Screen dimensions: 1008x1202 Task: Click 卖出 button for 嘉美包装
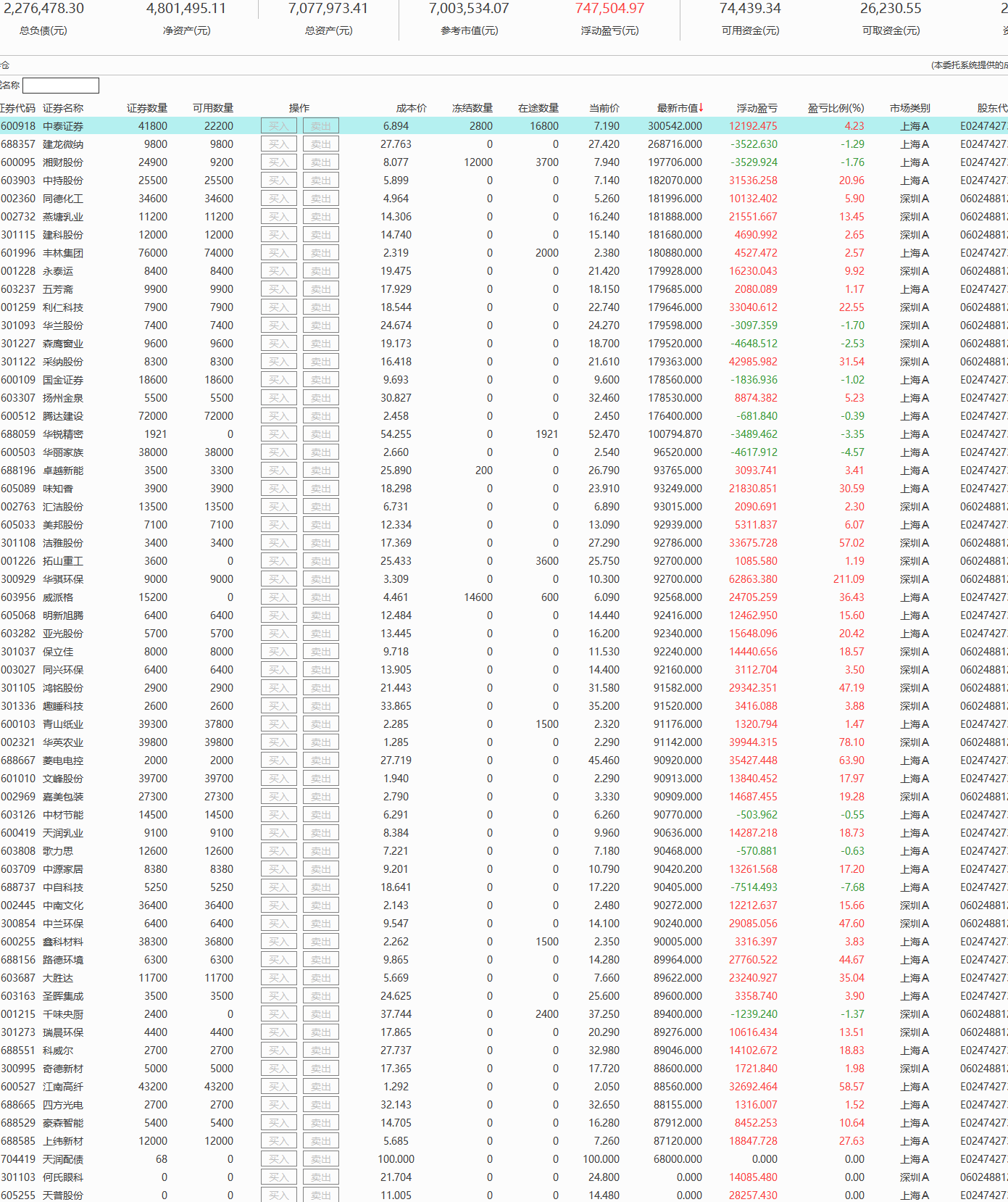[321, 797]
